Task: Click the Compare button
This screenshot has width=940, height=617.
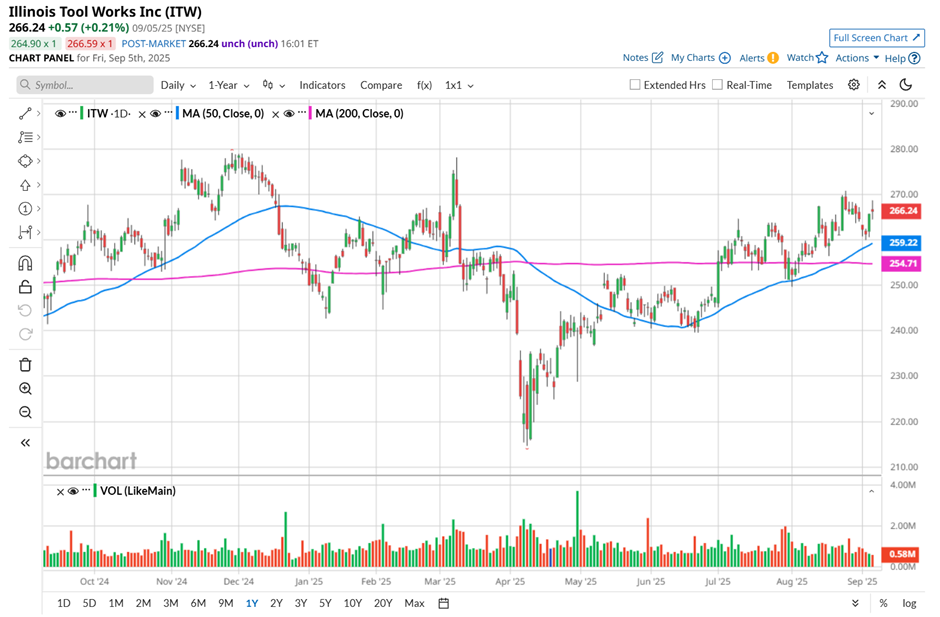Action: click(x=381, y=85)
